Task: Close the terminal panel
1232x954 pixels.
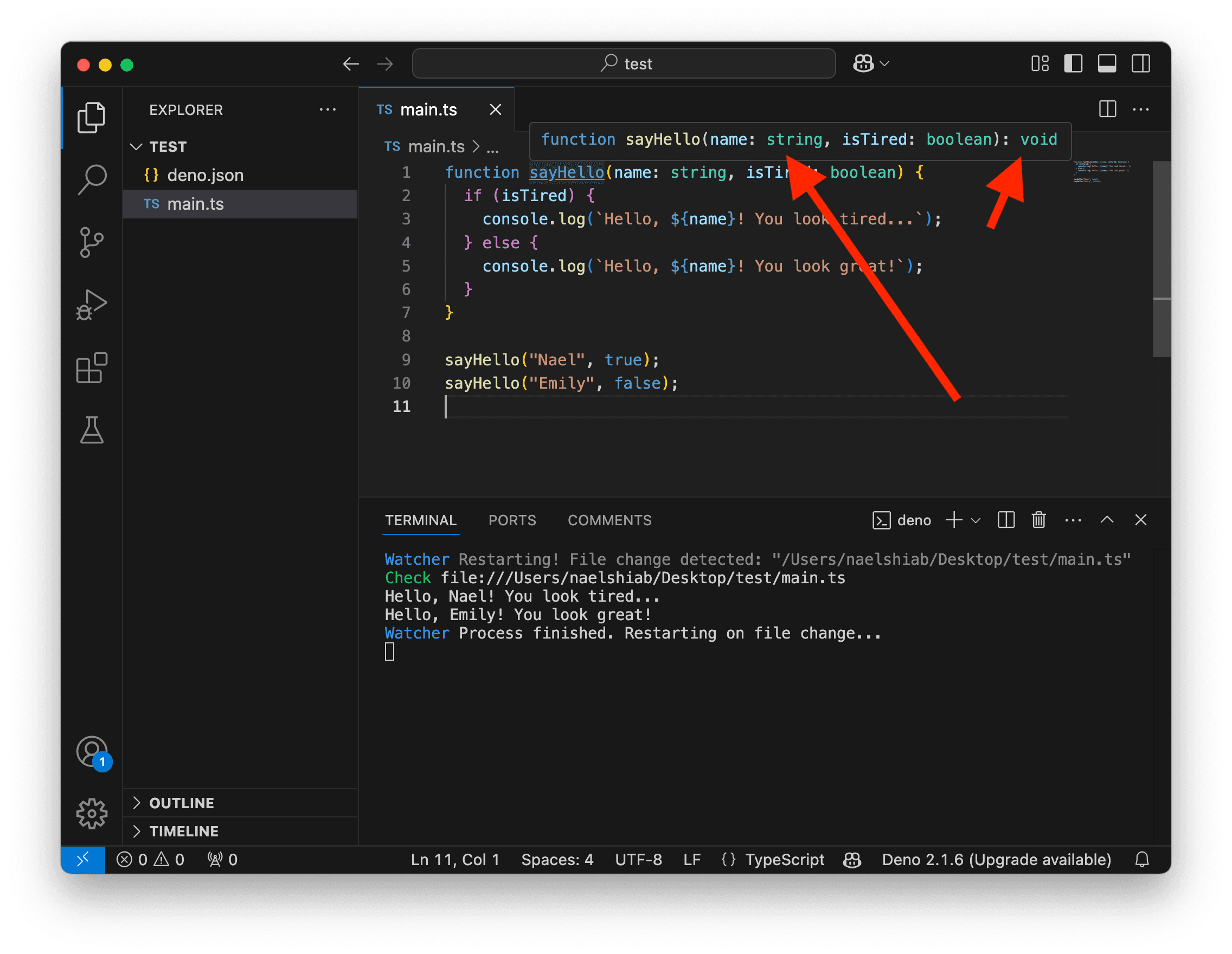Action: [x=1140, y=520]
